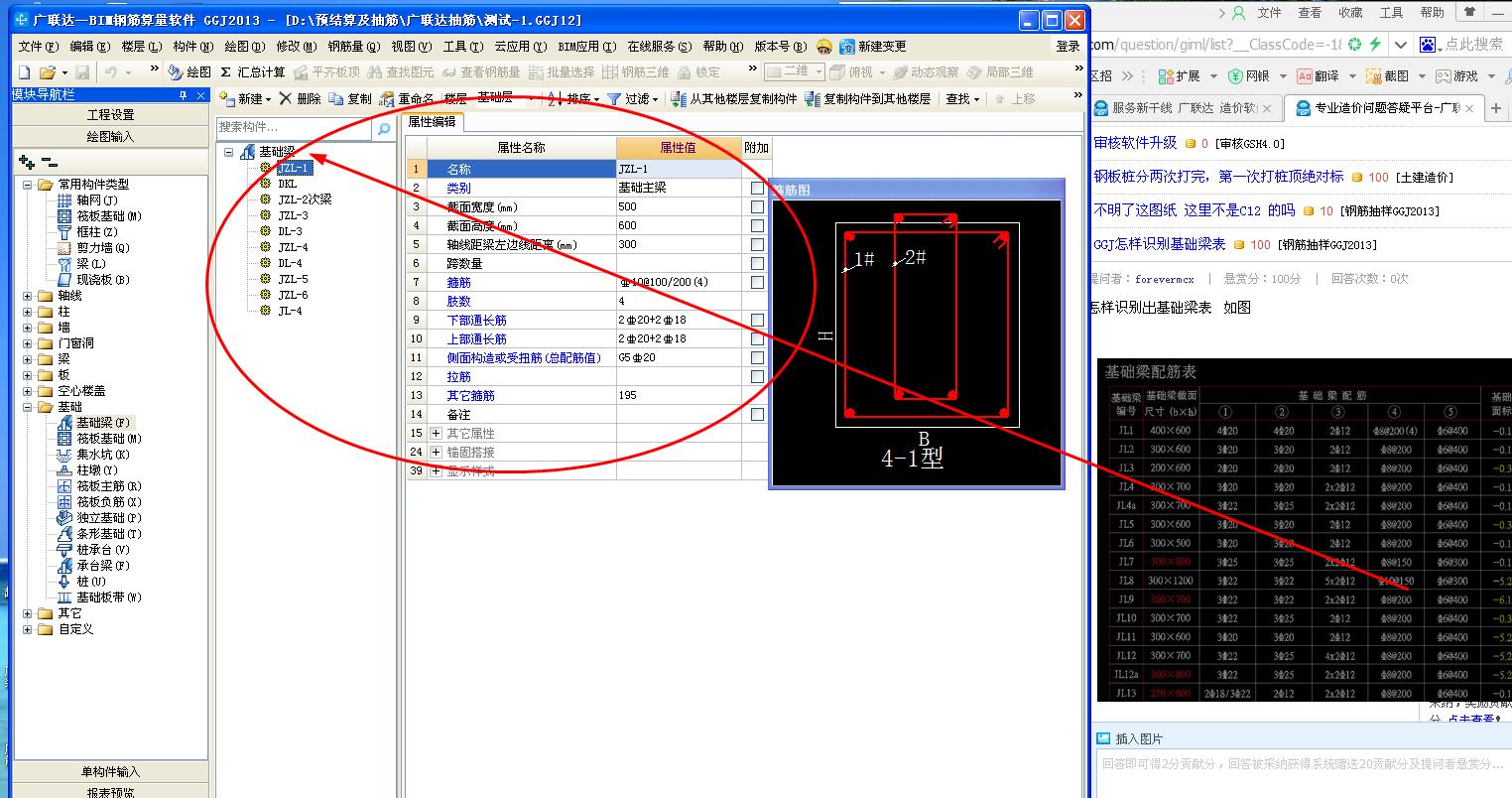
Task: Expand the 门窗洞 folder node
Action: coord(28,343)
